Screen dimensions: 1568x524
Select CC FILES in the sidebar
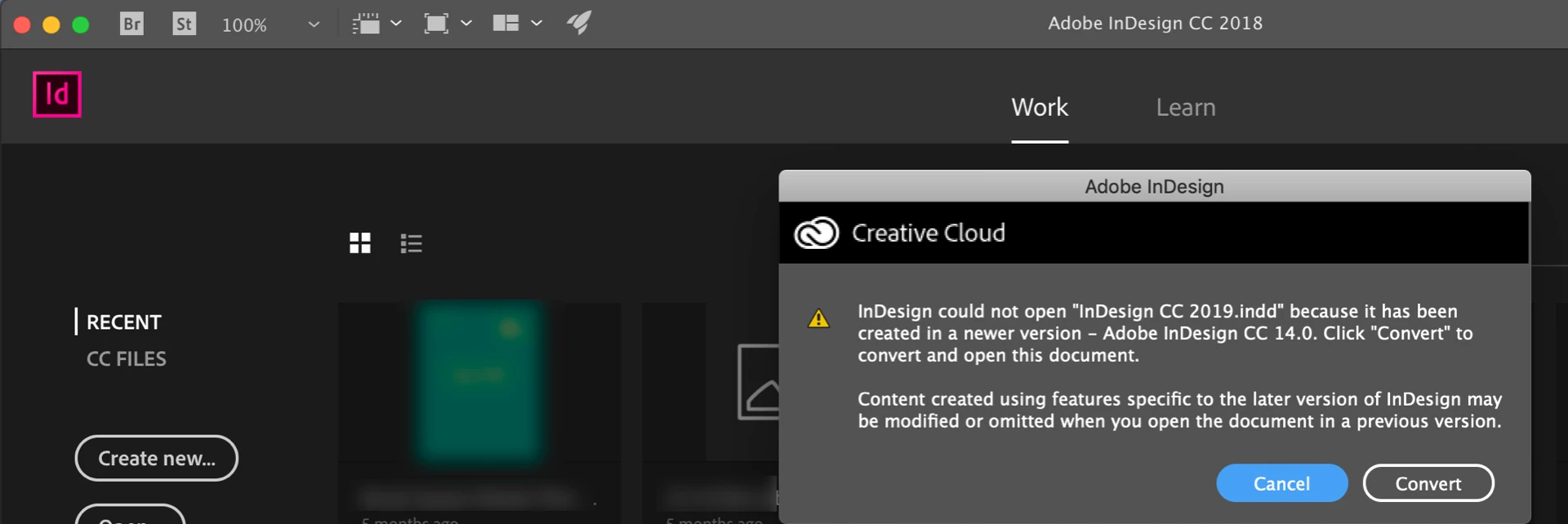coord(127,359)
